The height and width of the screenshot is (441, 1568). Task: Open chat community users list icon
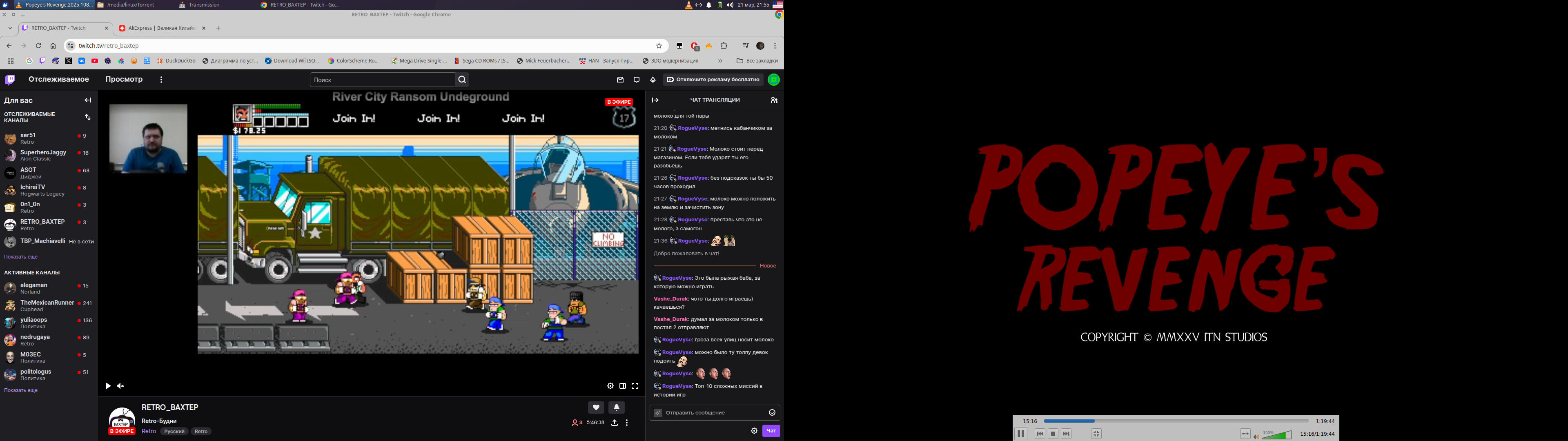(774, 100)
